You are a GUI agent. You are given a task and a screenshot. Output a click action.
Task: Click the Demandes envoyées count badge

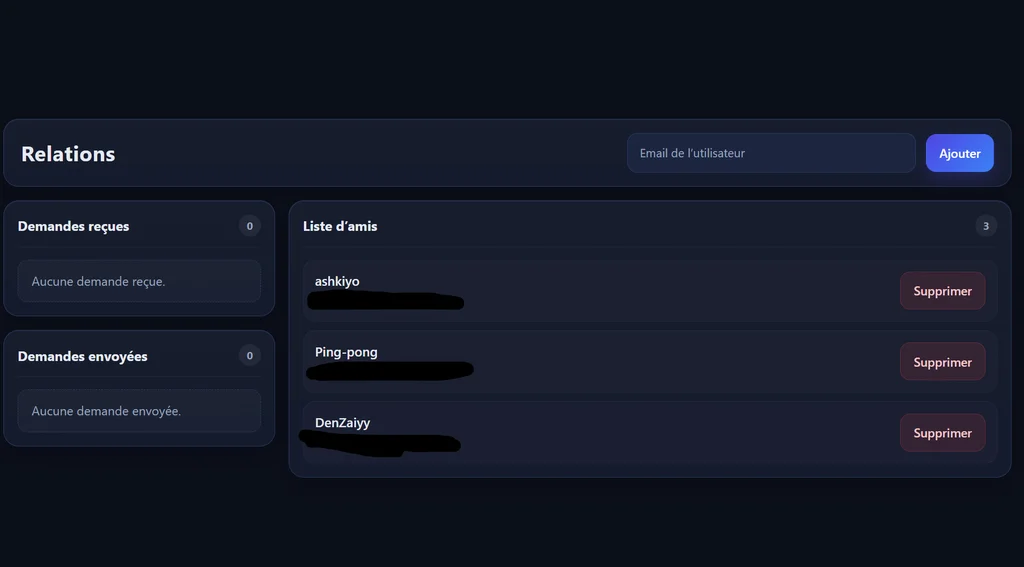(249, 356)
